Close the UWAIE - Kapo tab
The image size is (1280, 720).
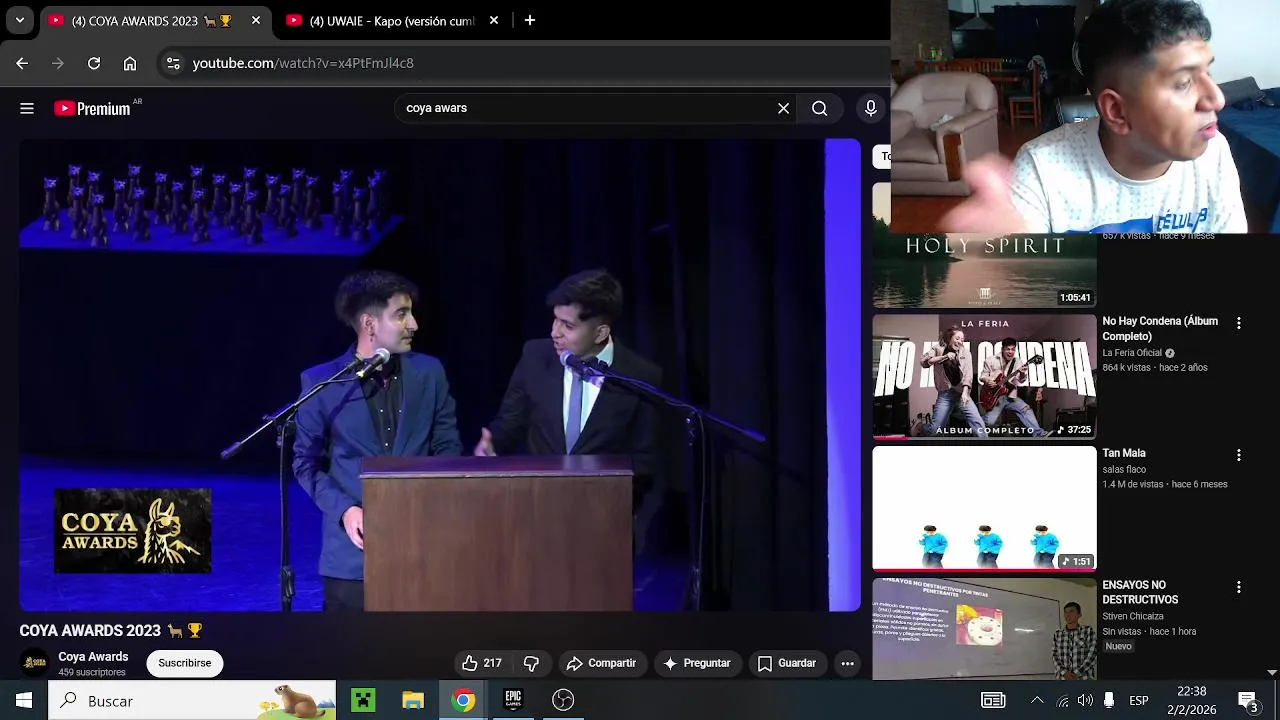pyautogui.click(x=494, y=20)
